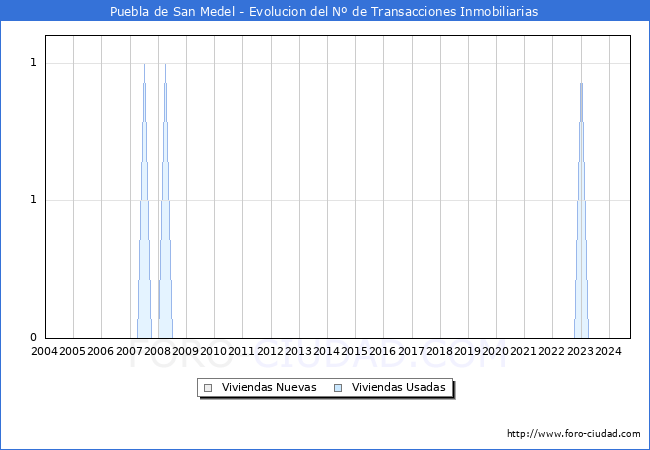
Task: Click the 2021 x-axis label
Action: (x=524, y=351)
